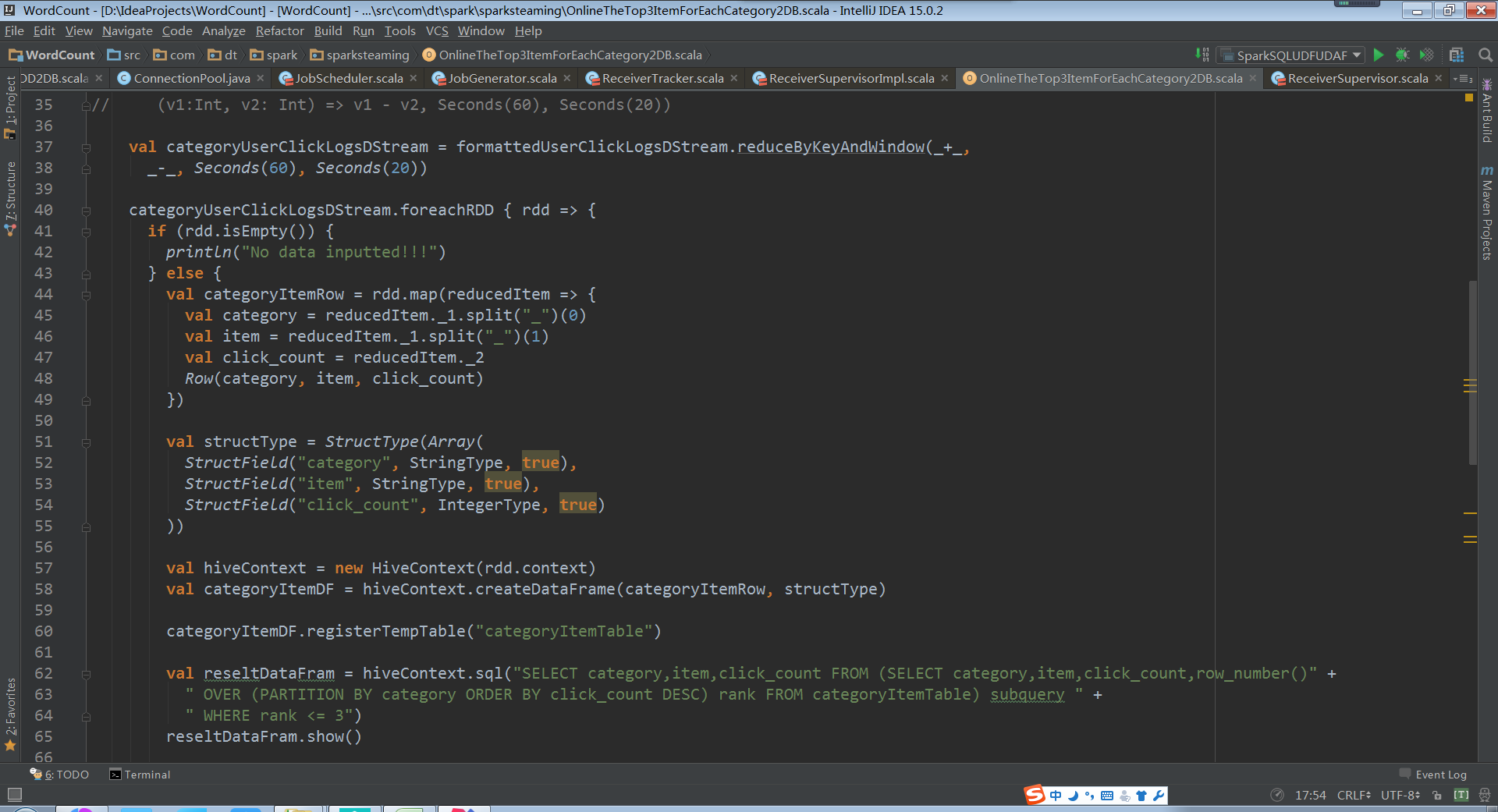This screenshot has height=812, width=1498.
Task: Click the Sogou soft keyboard icon
Action: coord(1107,796)
